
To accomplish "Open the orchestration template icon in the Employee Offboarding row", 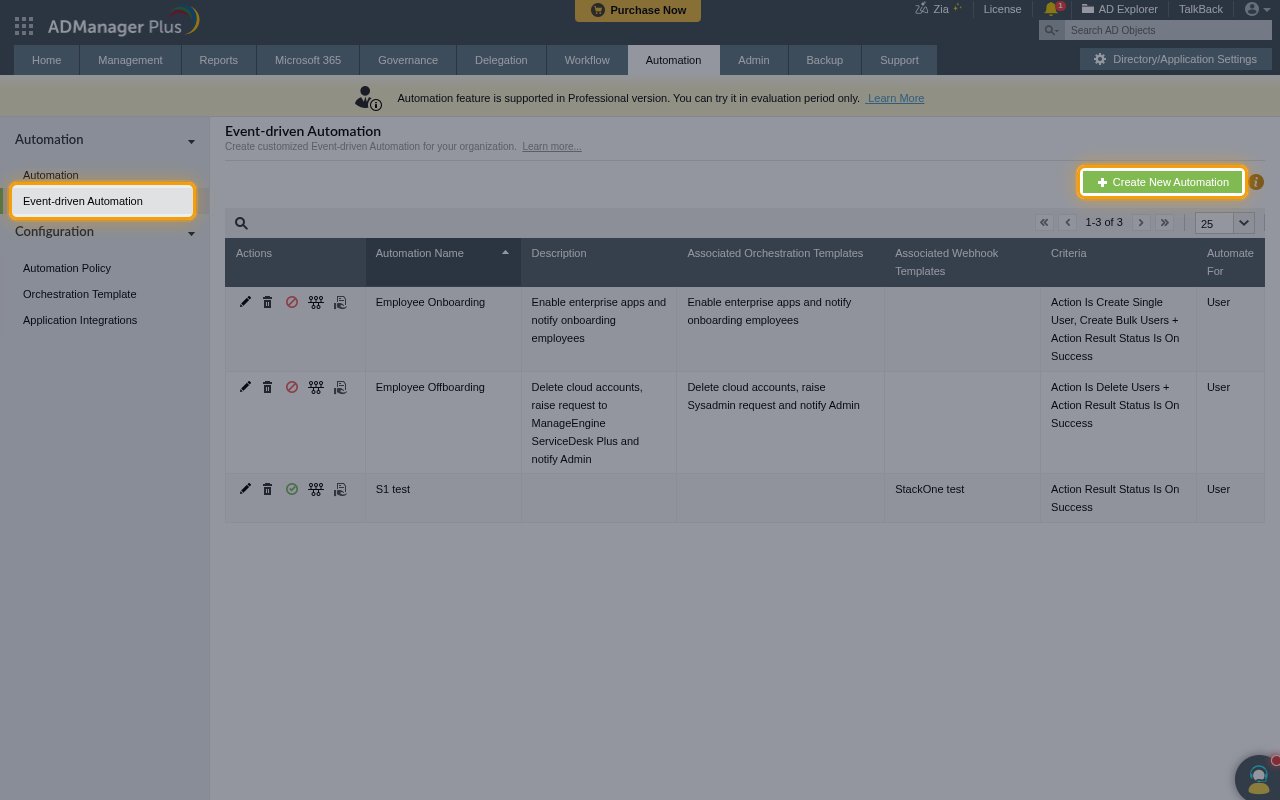I will coord(316,387).
